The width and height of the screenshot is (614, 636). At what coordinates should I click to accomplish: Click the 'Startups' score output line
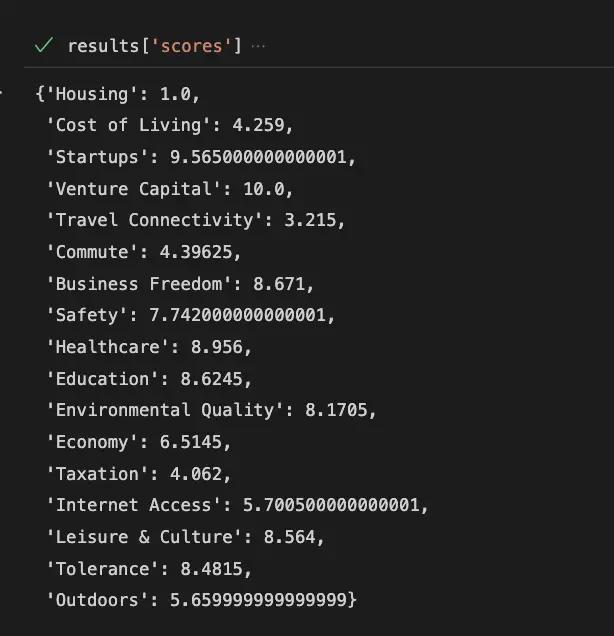pyautogui.click(x=201, y=157)
